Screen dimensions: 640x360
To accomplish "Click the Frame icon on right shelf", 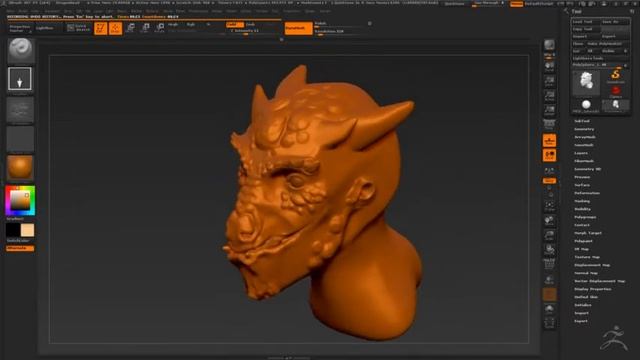I will coord(549,206).
